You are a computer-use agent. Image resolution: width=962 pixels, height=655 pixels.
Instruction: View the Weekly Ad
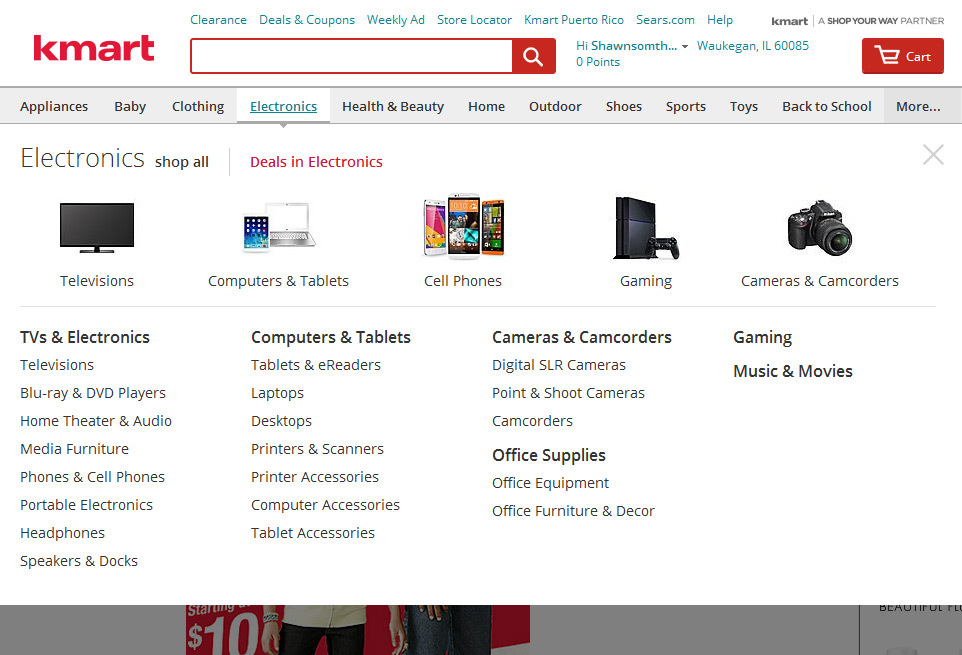[x=396, y=20]
